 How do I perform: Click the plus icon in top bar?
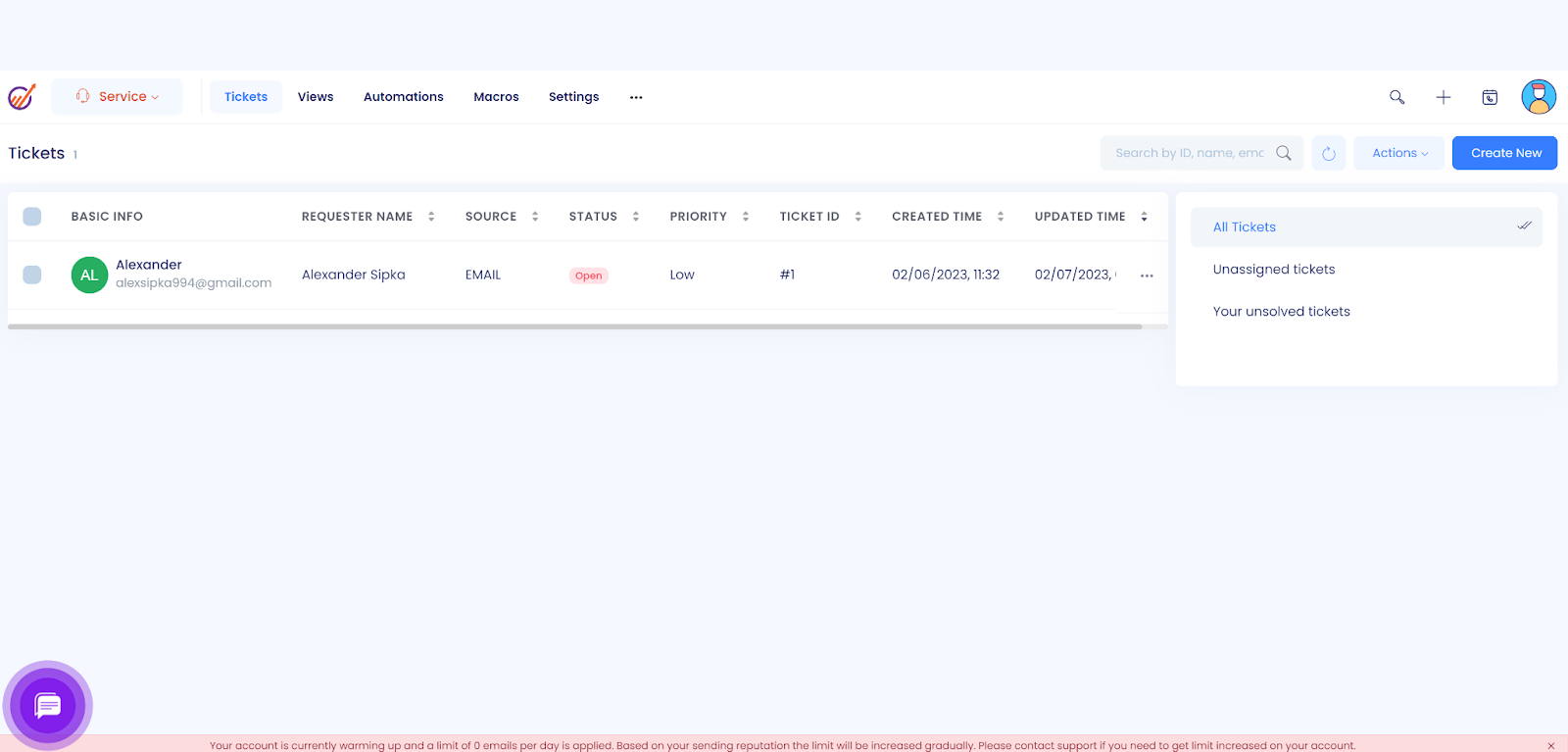[1443, 97]
